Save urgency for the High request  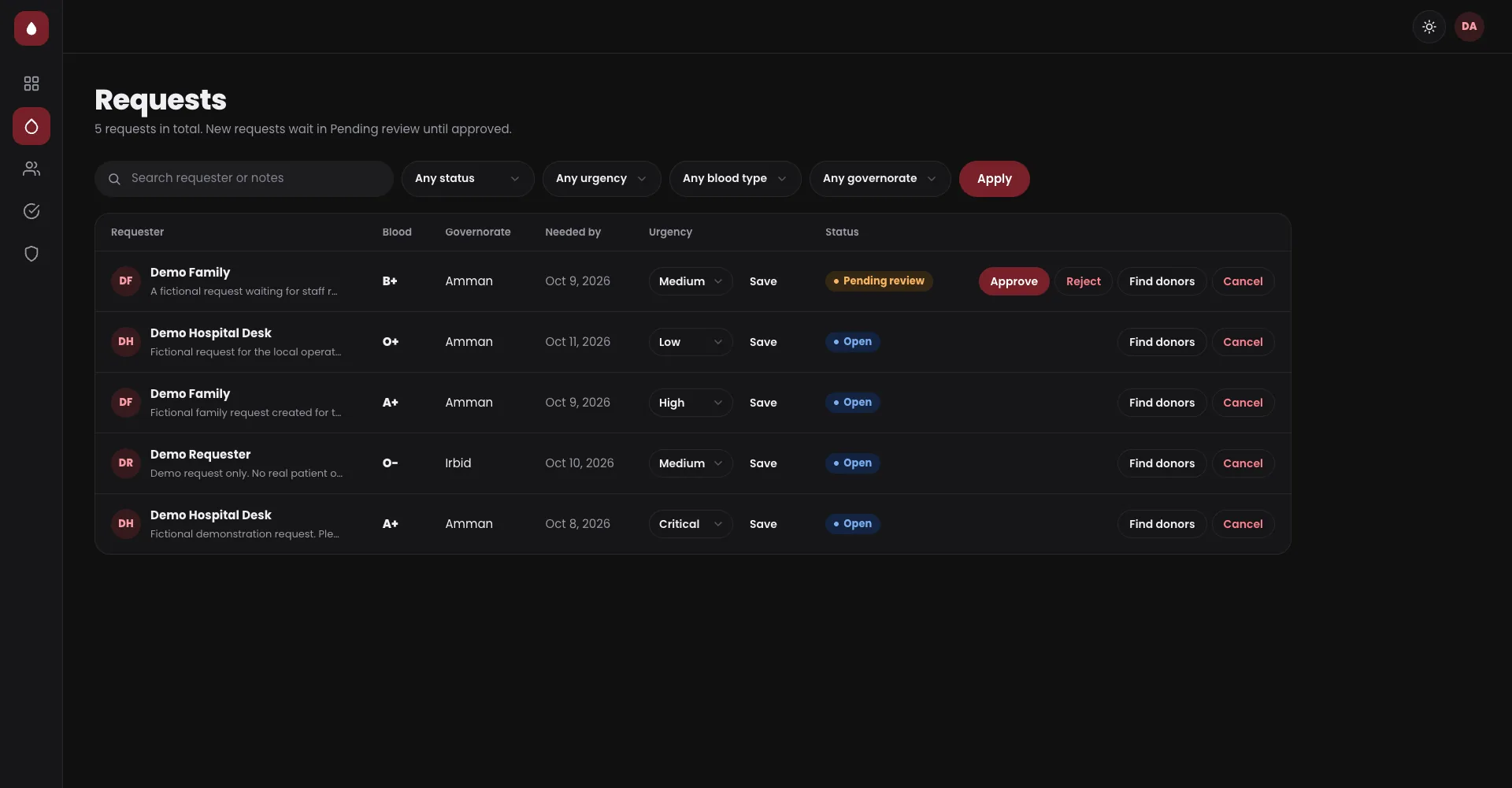click(763, 403)
